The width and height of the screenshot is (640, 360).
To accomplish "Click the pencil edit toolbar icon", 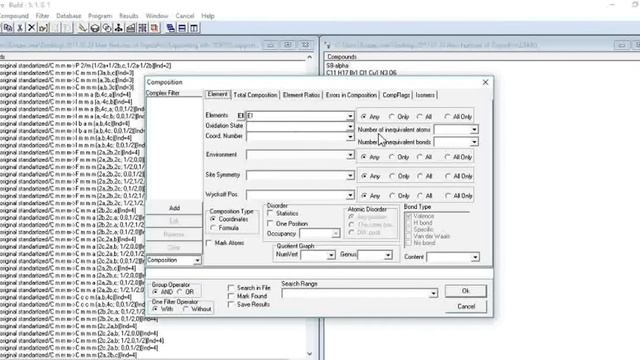I will tap(83, 28).
